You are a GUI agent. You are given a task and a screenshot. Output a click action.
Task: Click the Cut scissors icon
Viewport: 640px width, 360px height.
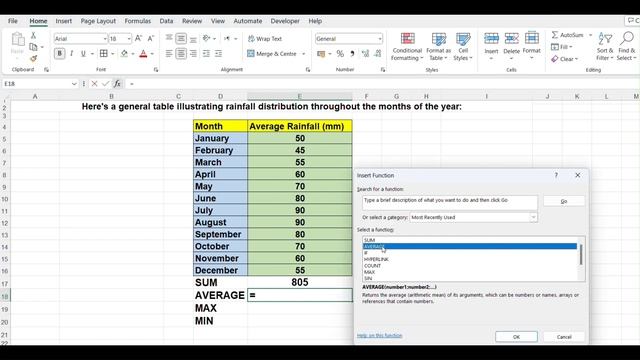coord(33,36)
